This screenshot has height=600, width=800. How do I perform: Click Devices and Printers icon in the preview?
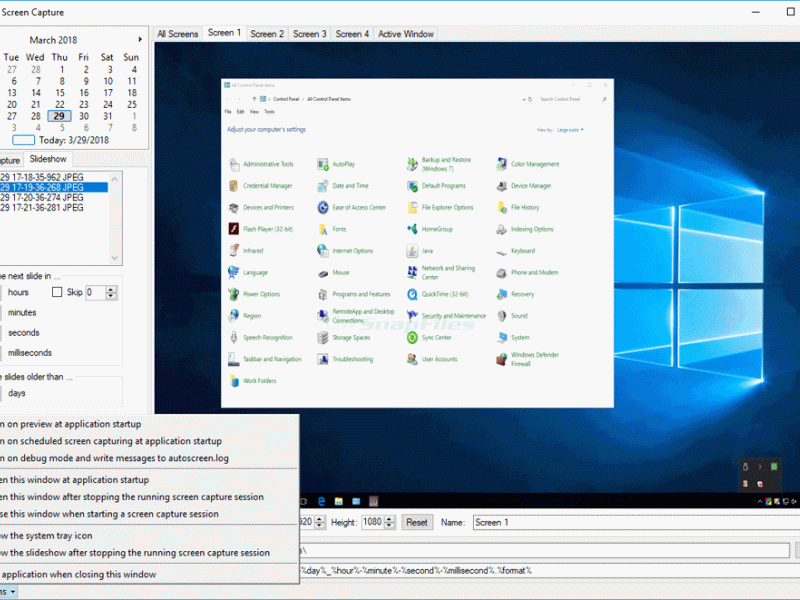tap(234, 208)
